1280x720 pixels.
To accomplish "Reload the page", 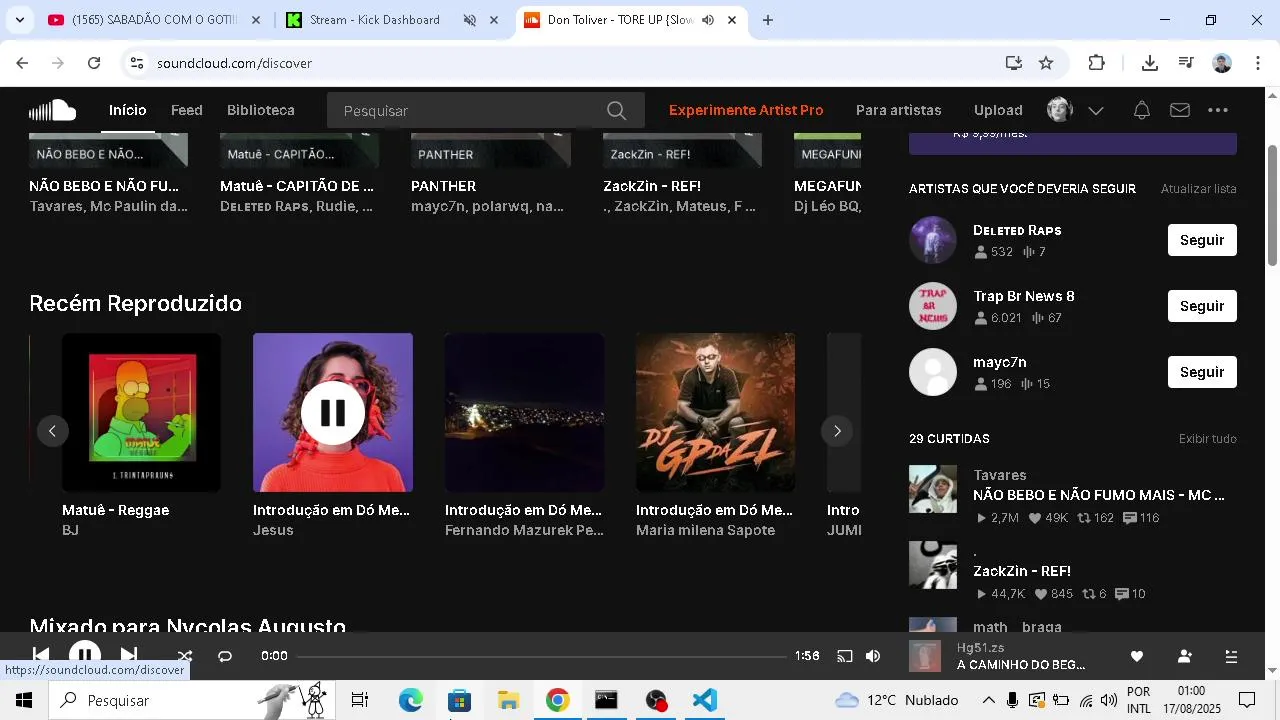I will (94, 63).
